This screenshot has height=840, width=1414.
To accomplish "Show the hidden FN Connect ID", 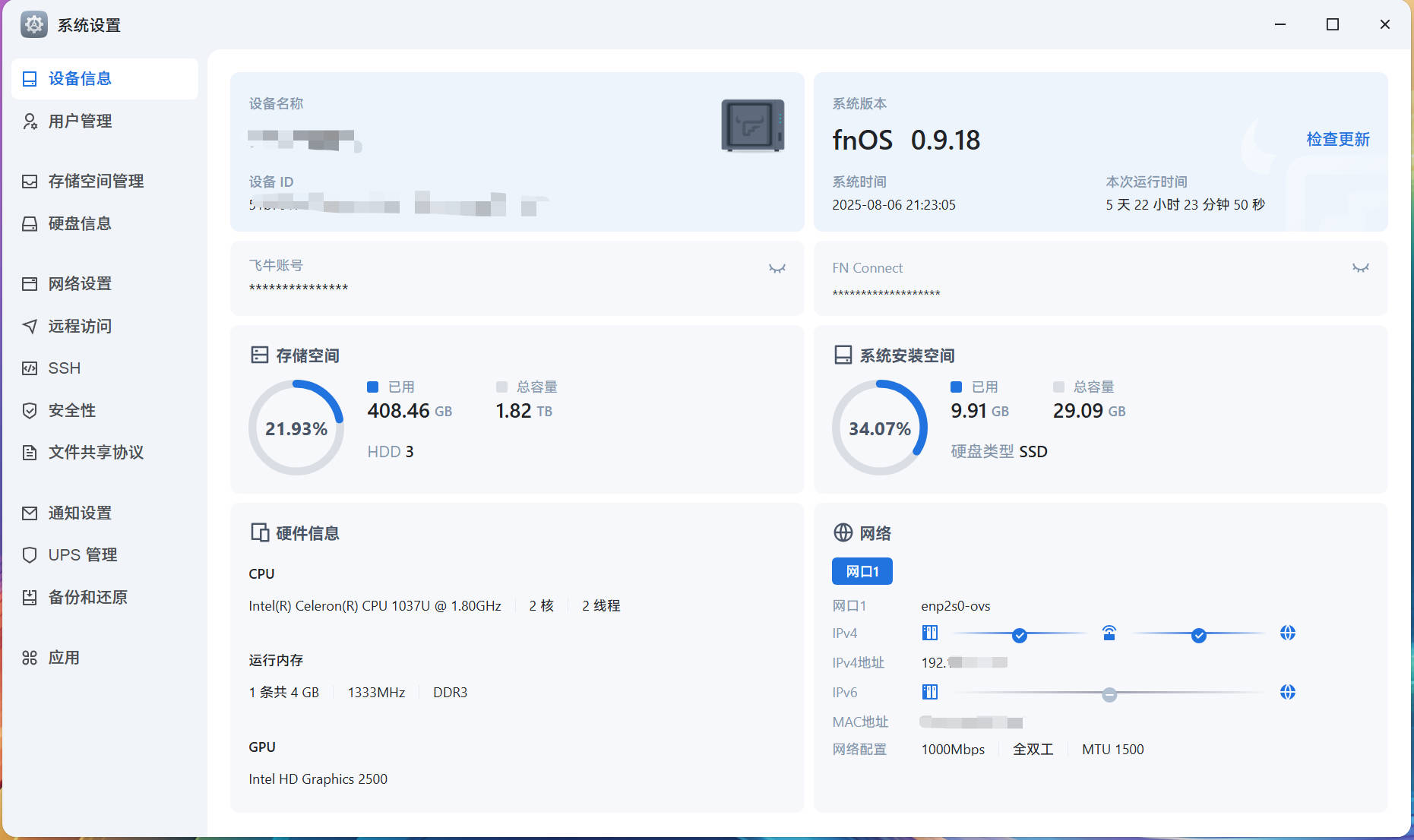I will pyautogui.click(x=1360, y=267).
